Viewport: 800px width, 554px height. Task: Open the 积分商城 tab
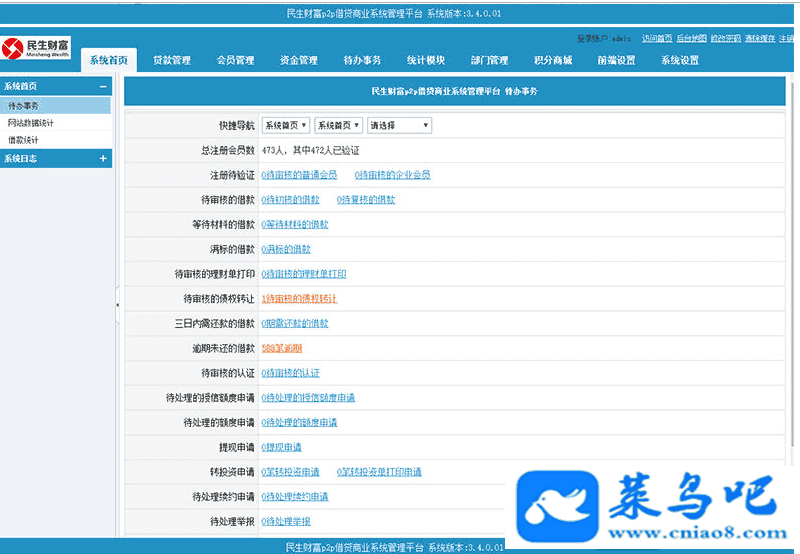[553, 60]
